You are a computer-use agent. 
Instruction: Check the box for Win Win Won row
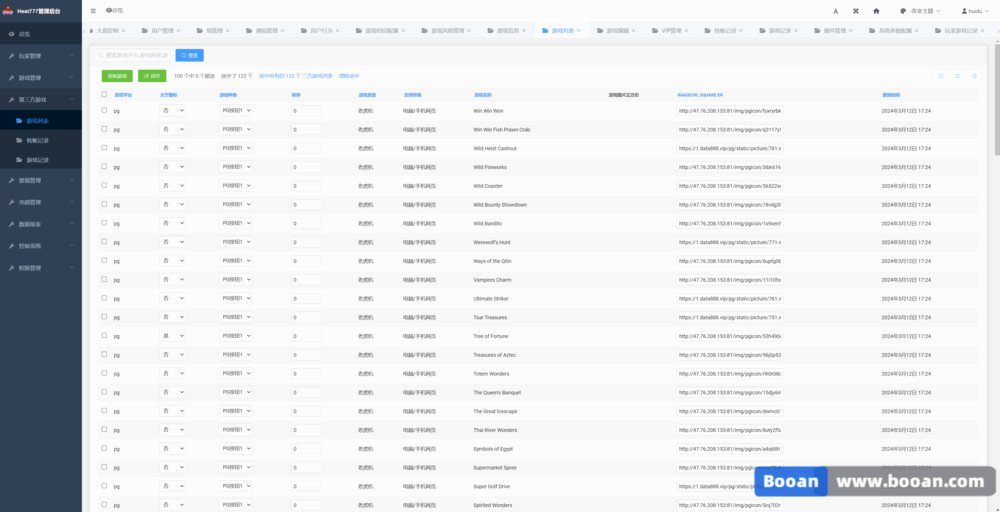pyautogui.click(x=104, y=110)
